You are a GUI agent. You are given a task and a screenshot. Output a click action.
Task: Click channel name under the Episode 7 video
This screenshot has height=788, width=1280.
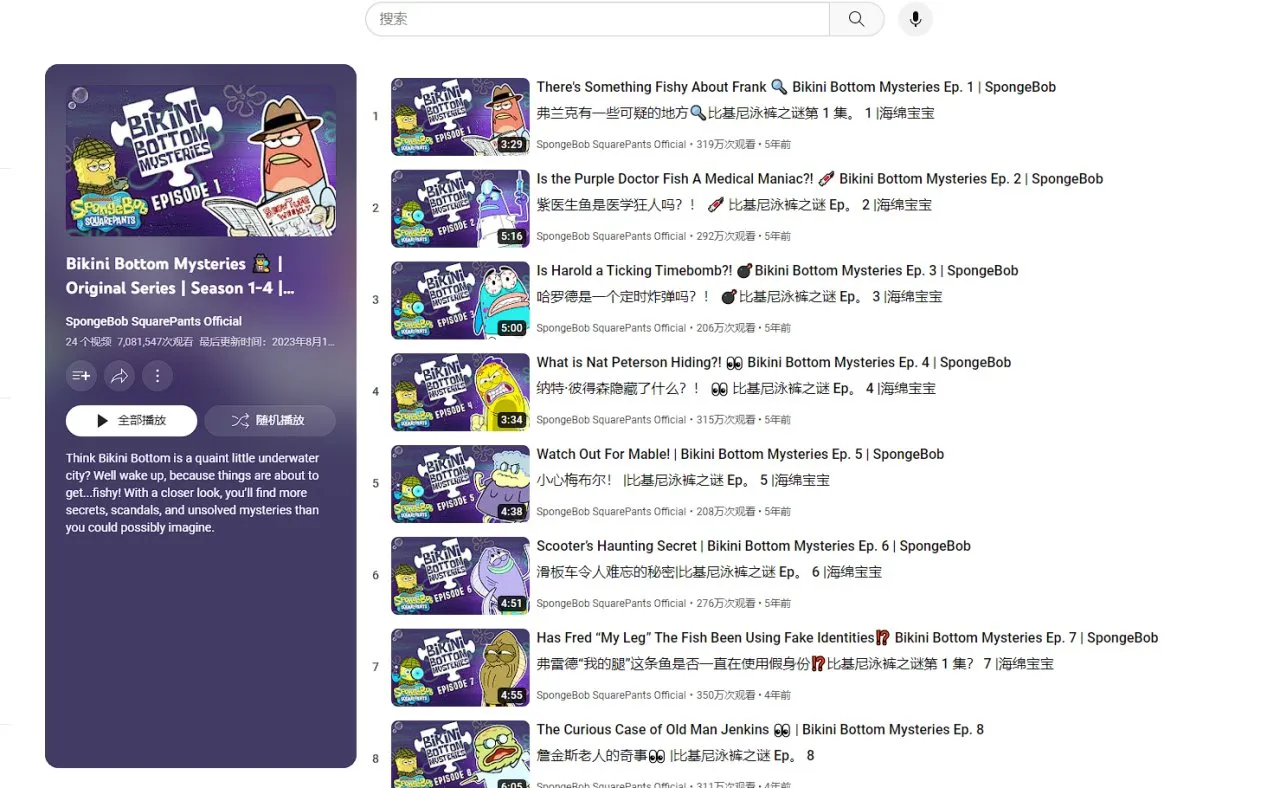coord(611,696)
